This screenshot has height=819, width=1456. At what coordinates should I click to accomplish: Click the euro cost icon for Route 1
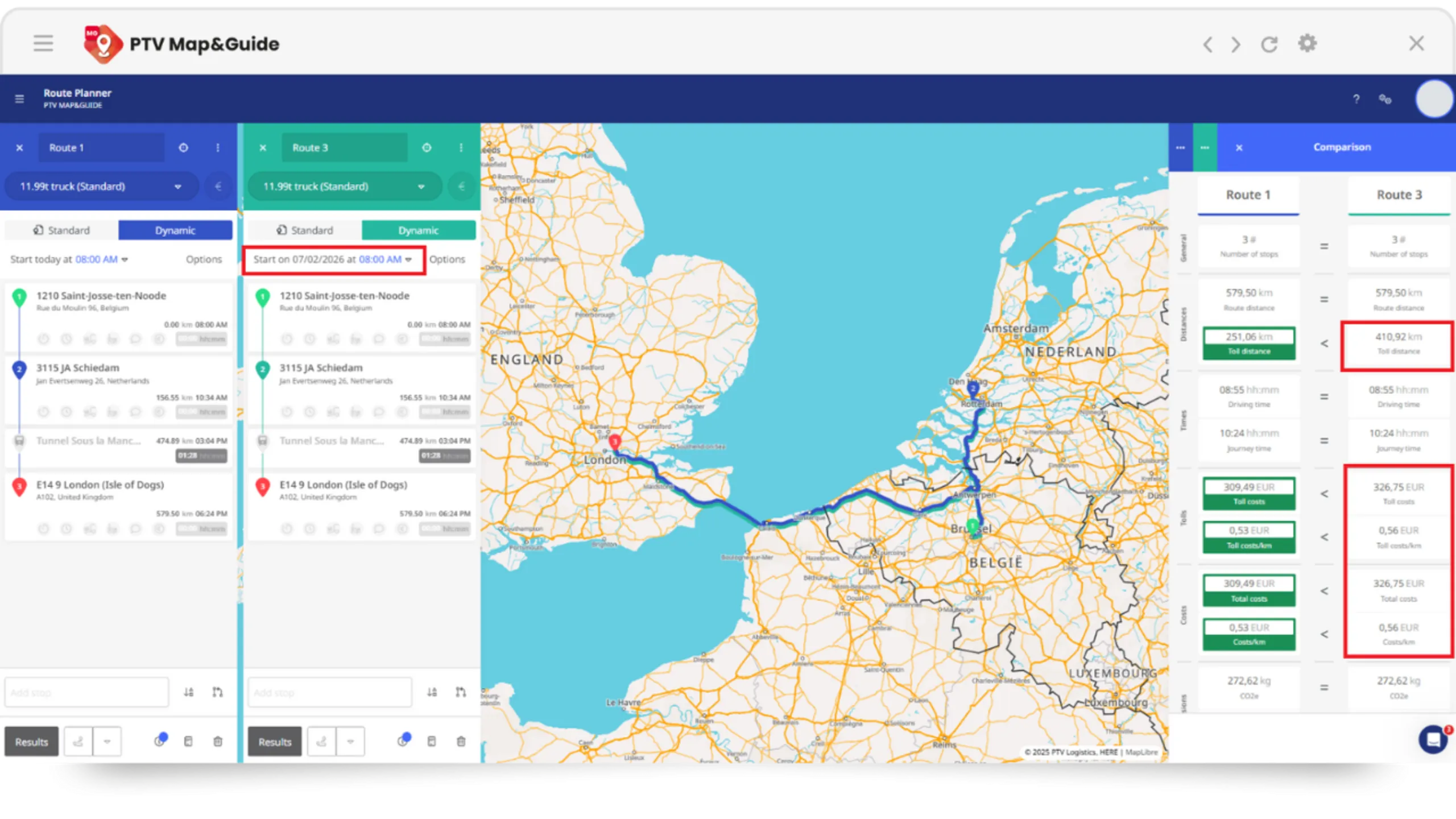click(218, 187)
